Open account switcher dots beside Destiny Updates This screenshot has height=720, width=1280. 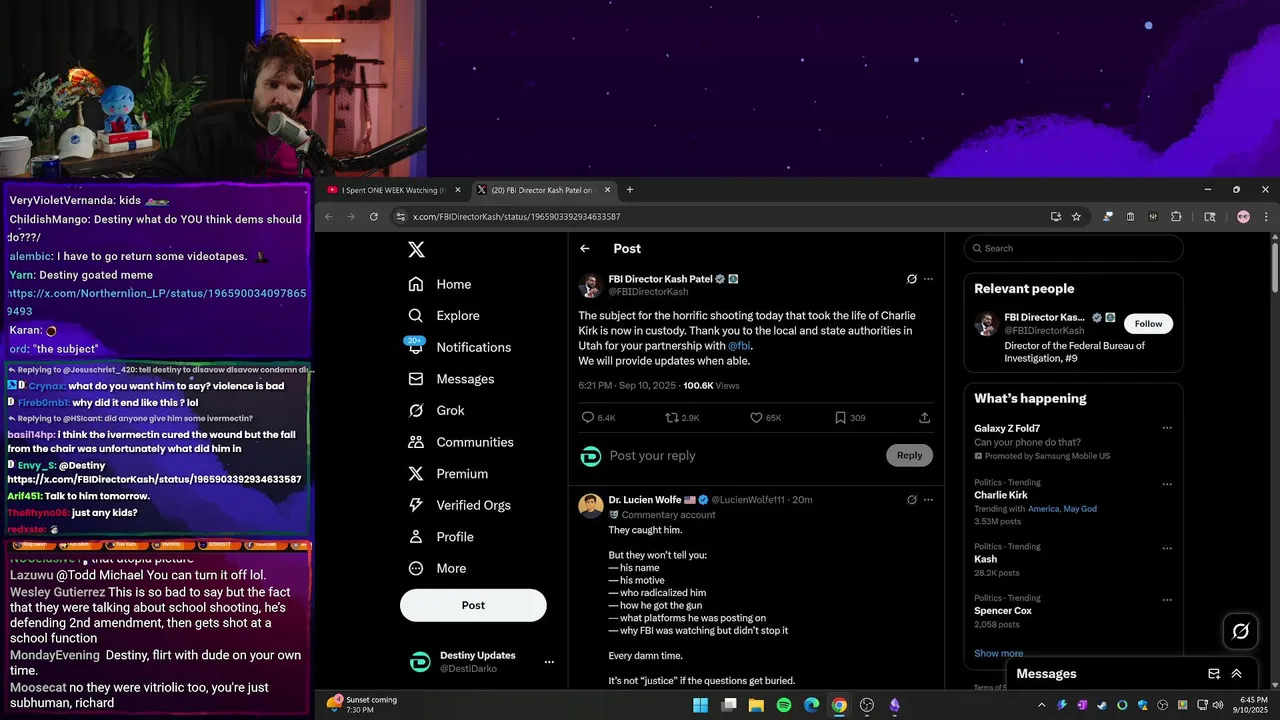pos(548,662)
